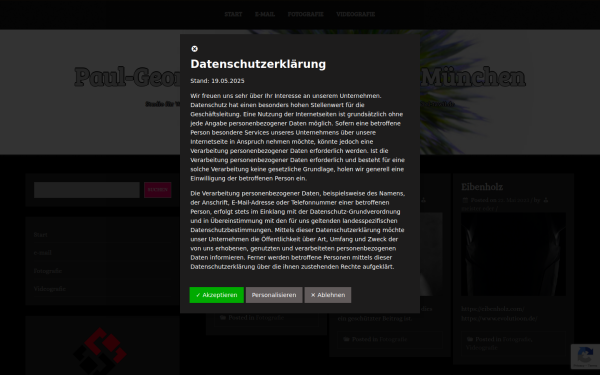Click the SUCHEN search button
The image size is (600, 375).
point(158,190)
